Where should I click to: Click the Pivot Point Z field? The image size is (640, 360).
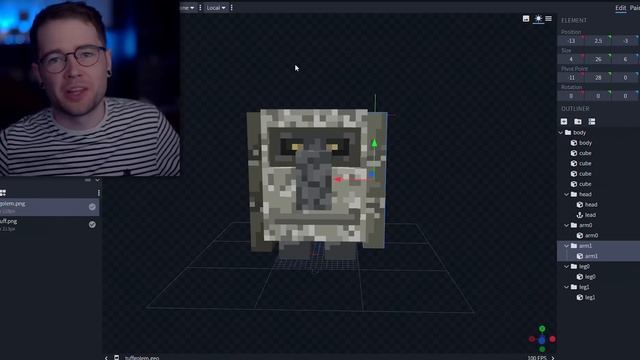(x=625, y=78)
